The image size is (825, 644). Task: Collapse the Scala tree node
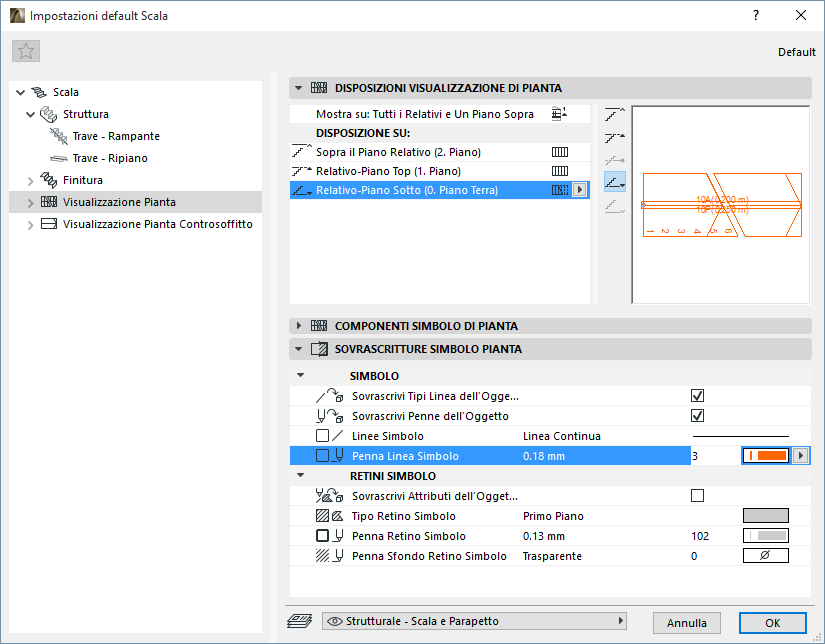[x=21, y=93]
